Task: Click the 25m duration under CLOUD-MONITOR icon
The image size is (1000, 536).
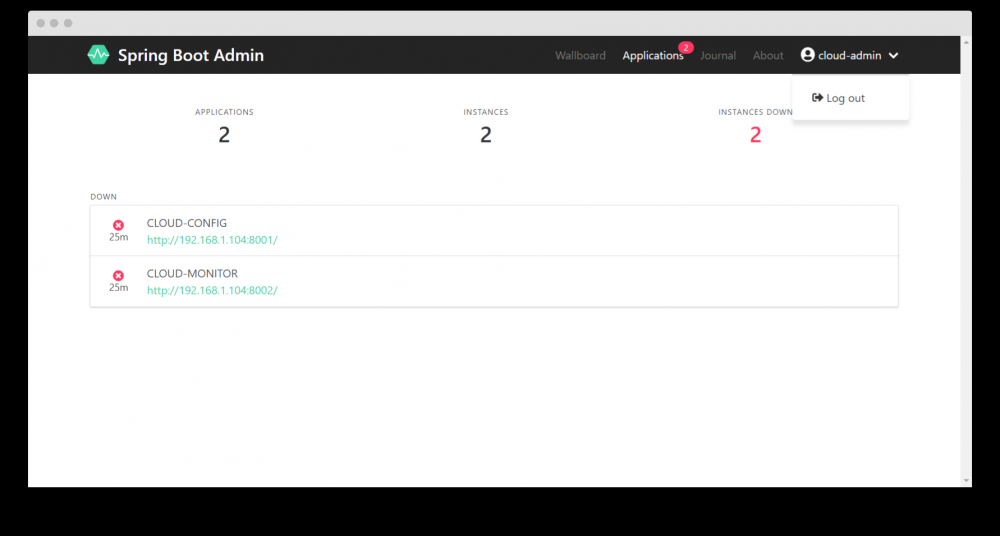Action: click(x=119, y=288)
